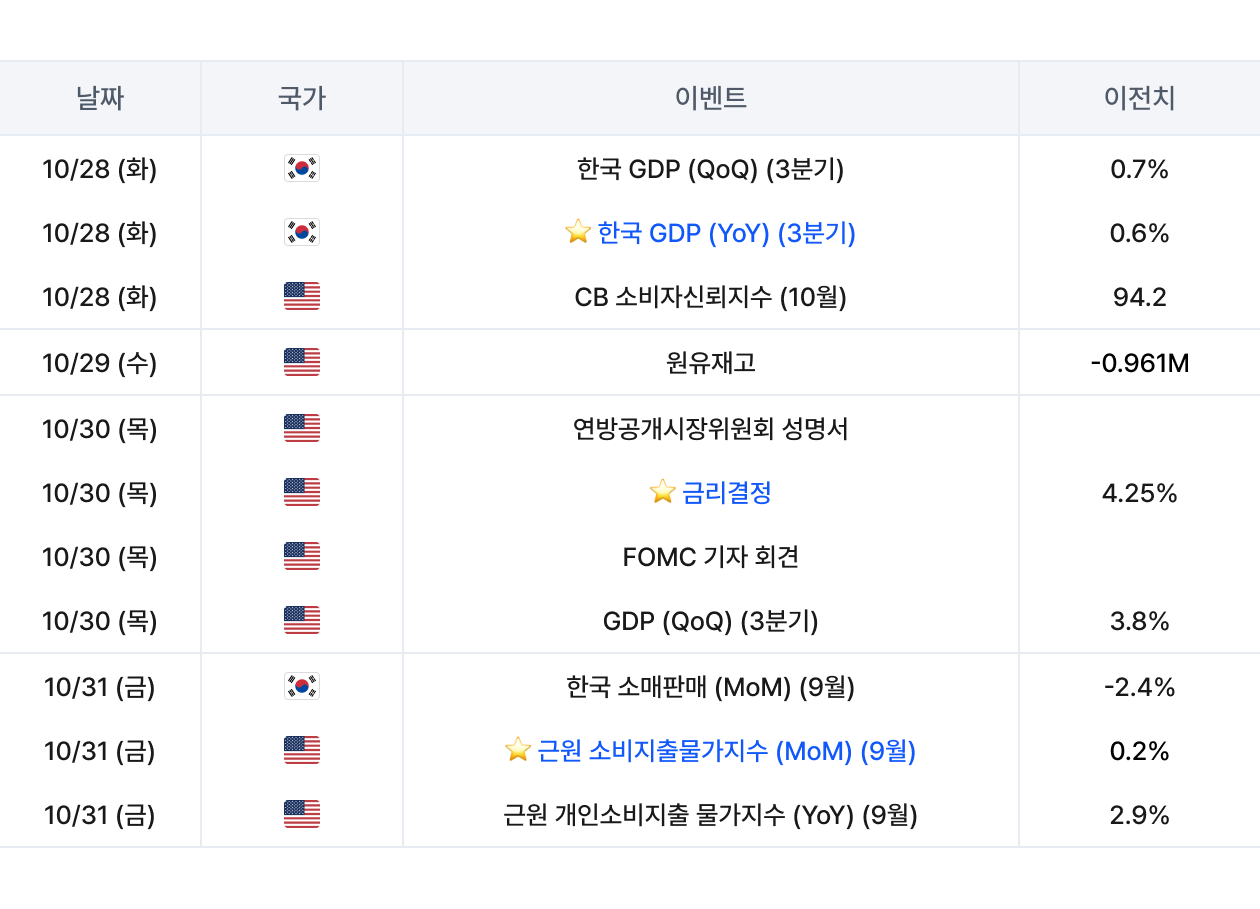Click the Korean flag beside 한국 GDP (QoQ)

301,169
